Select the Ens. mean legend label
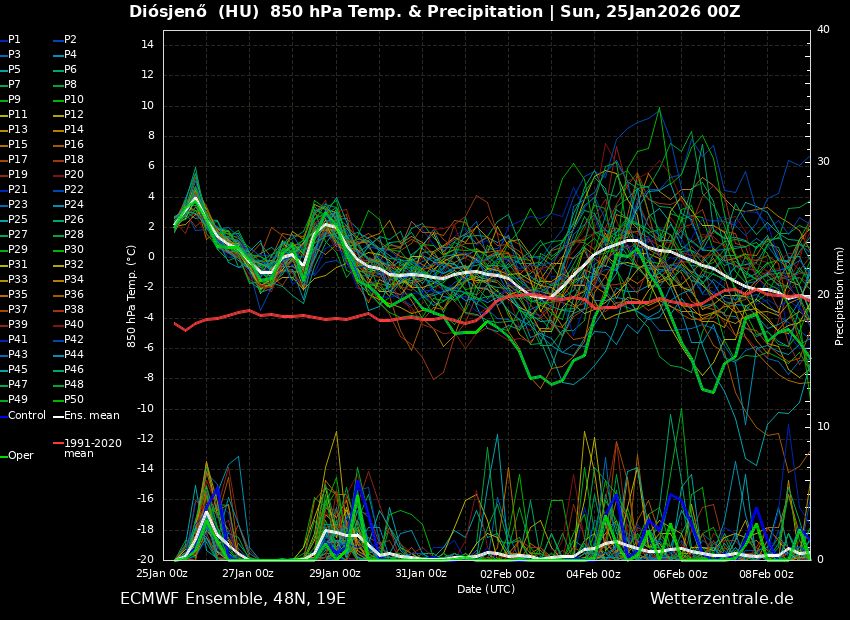This screenshot has height=620, width=850. point(92,416)
